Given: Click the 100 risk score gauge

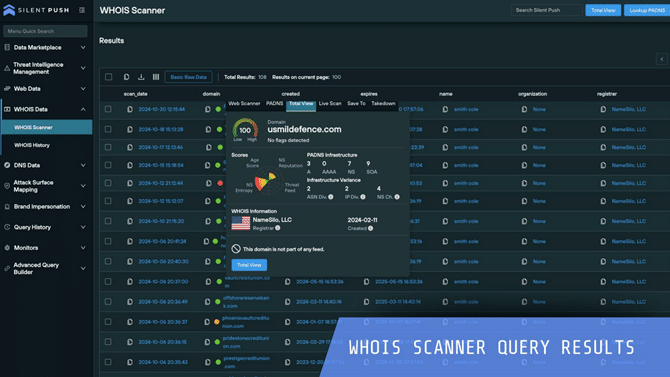Looking at the screenshot, I should 245,130.
